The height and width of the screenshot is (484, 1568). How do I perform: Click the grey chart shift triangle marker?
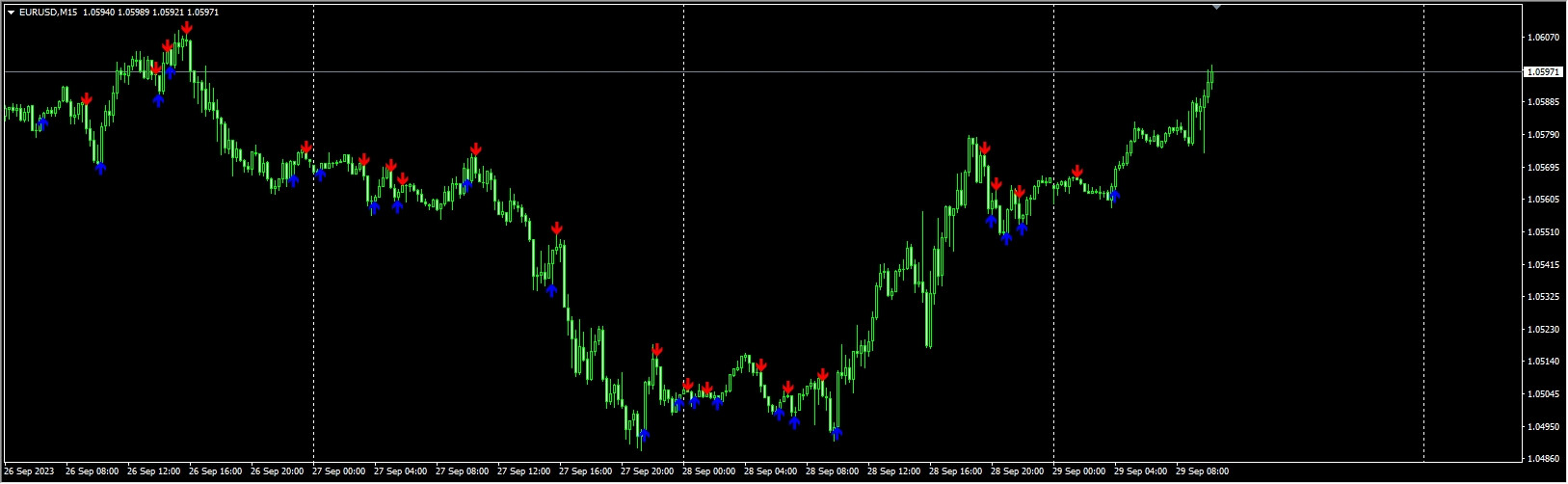1216,7
